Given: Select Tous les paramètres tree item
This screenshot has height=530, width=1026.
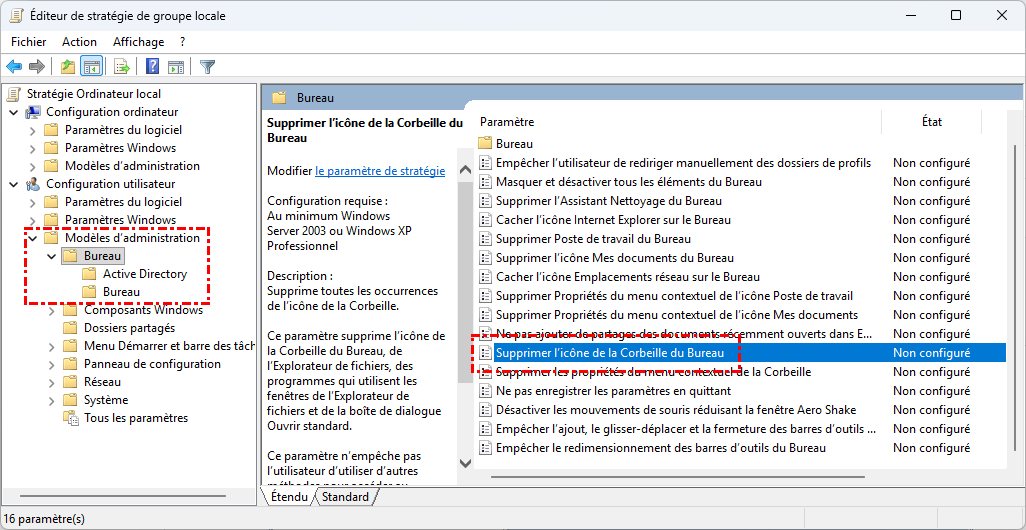Looking at the screenshot, I should (x=135, y=418).
